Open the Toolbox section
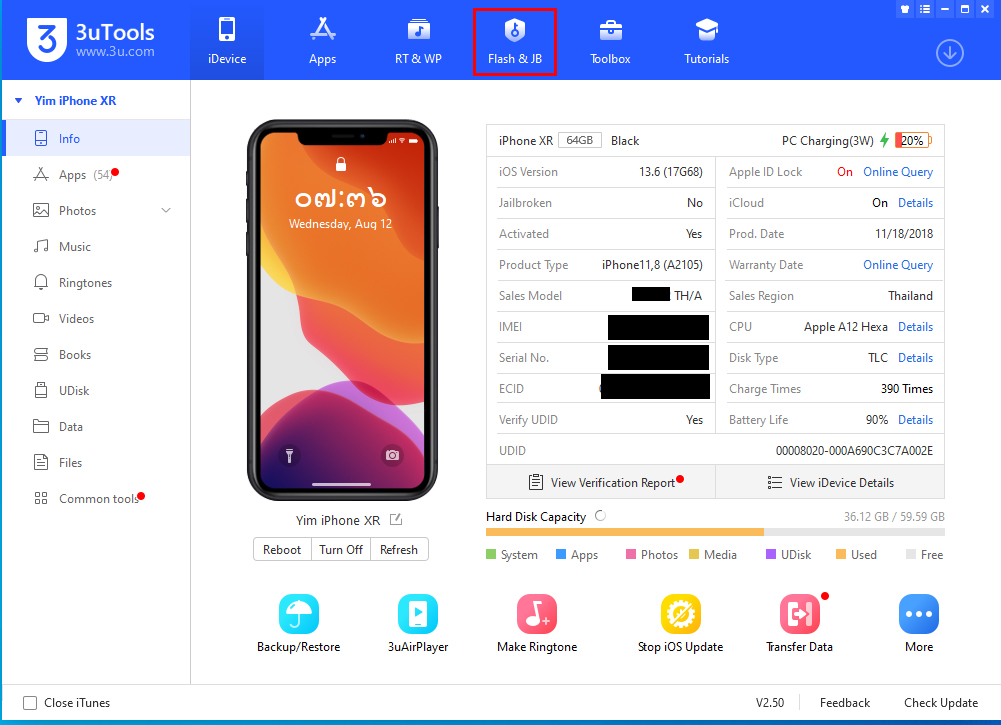 click(610, 40)
